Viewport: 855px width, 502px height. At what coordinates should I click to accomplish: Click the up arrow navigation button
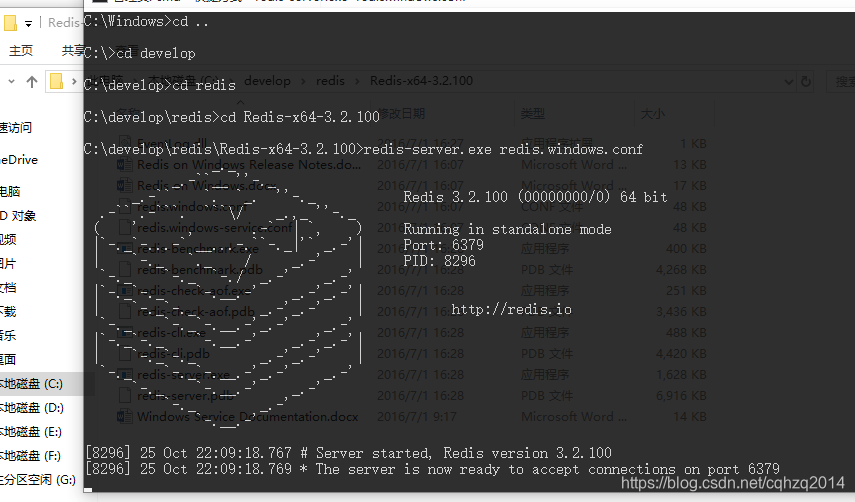pyautogui.click(x=32, y=82)
